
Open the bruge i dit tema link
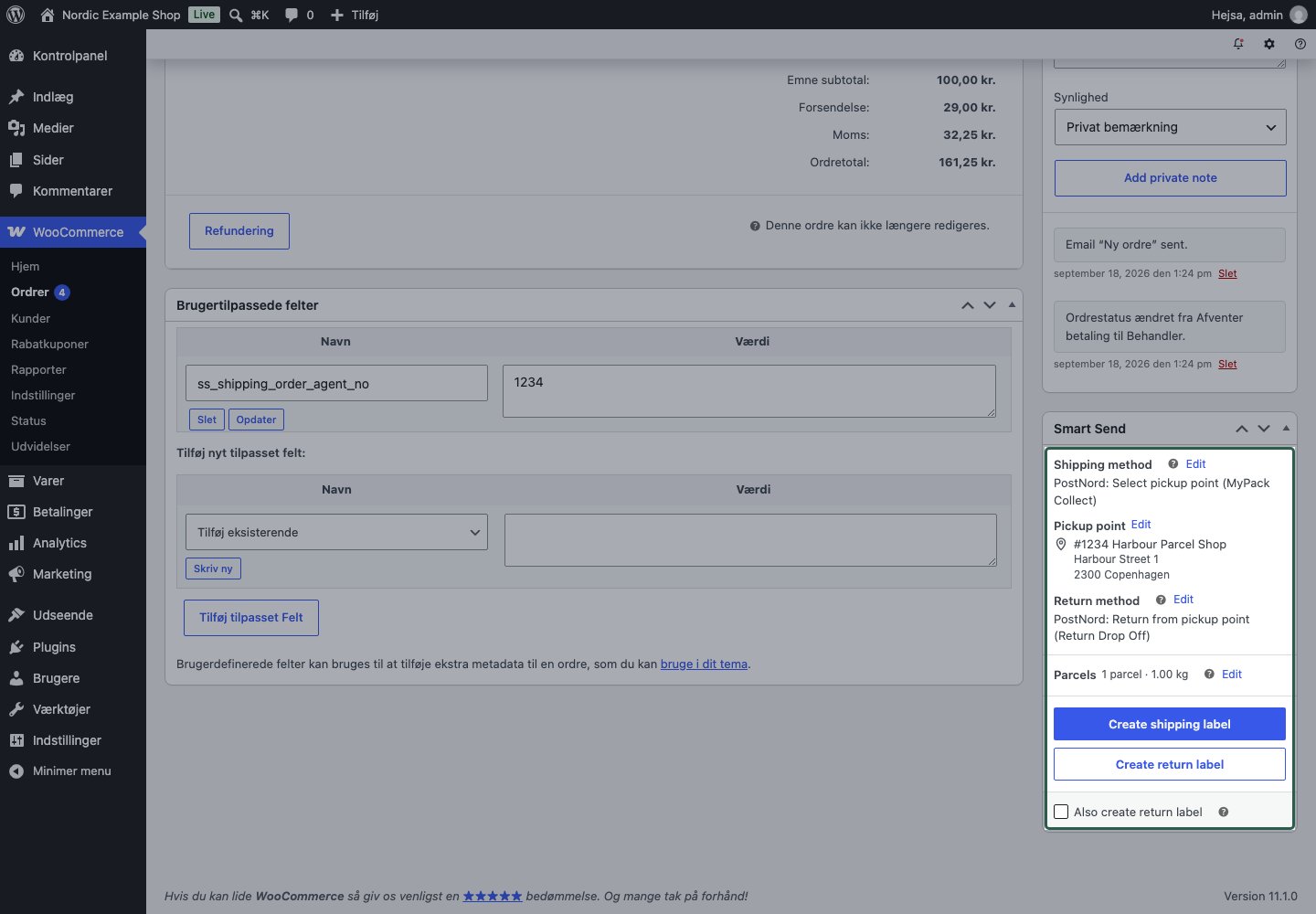[704, 664]
